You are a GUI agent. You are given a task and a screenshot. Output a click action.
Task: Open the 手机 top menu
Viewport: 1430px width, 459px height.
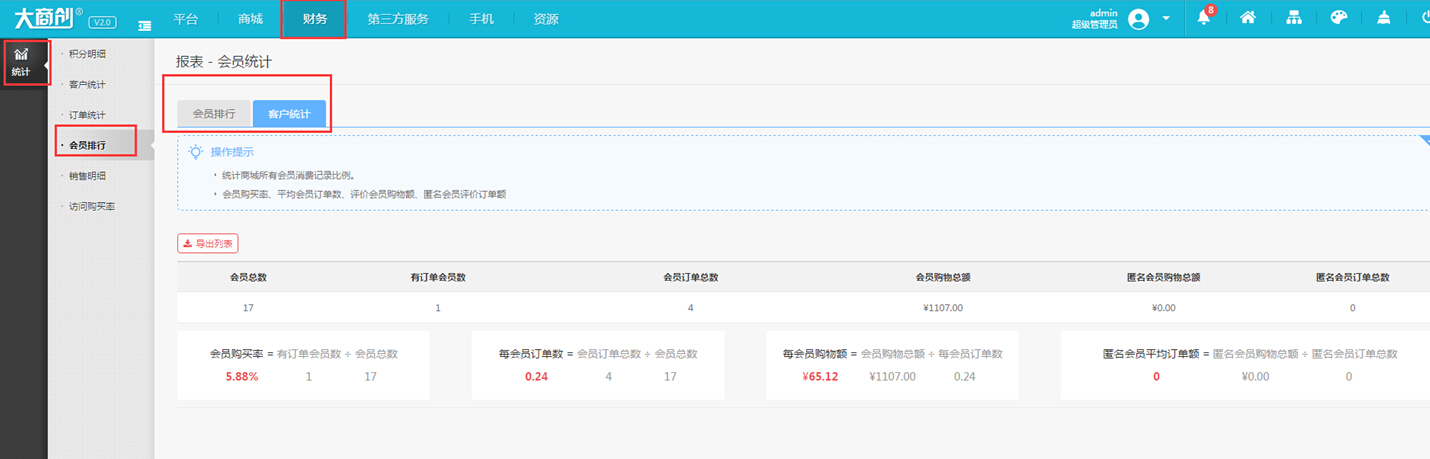click(481, 19)
